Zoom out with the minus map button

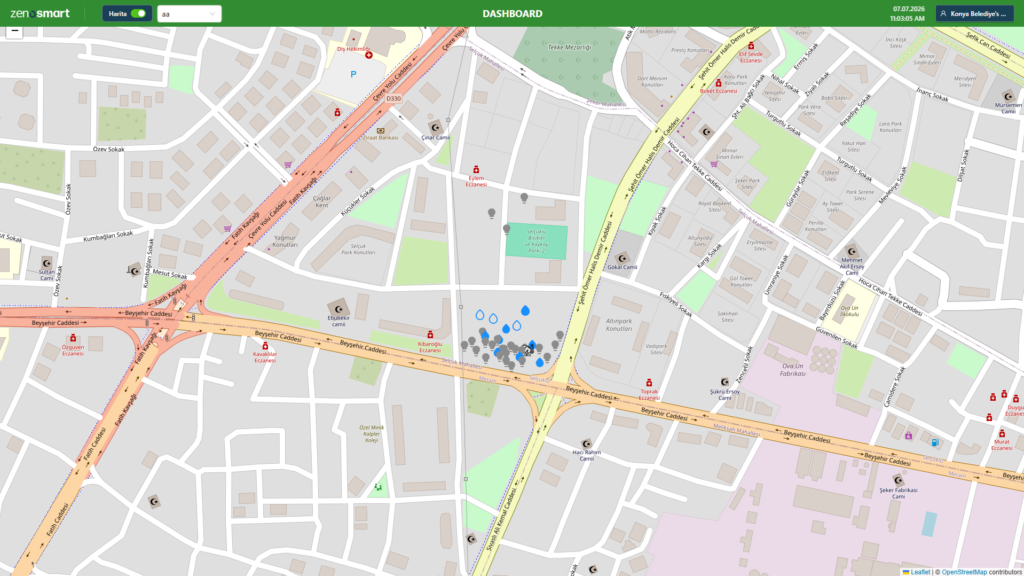coord(14,31)
